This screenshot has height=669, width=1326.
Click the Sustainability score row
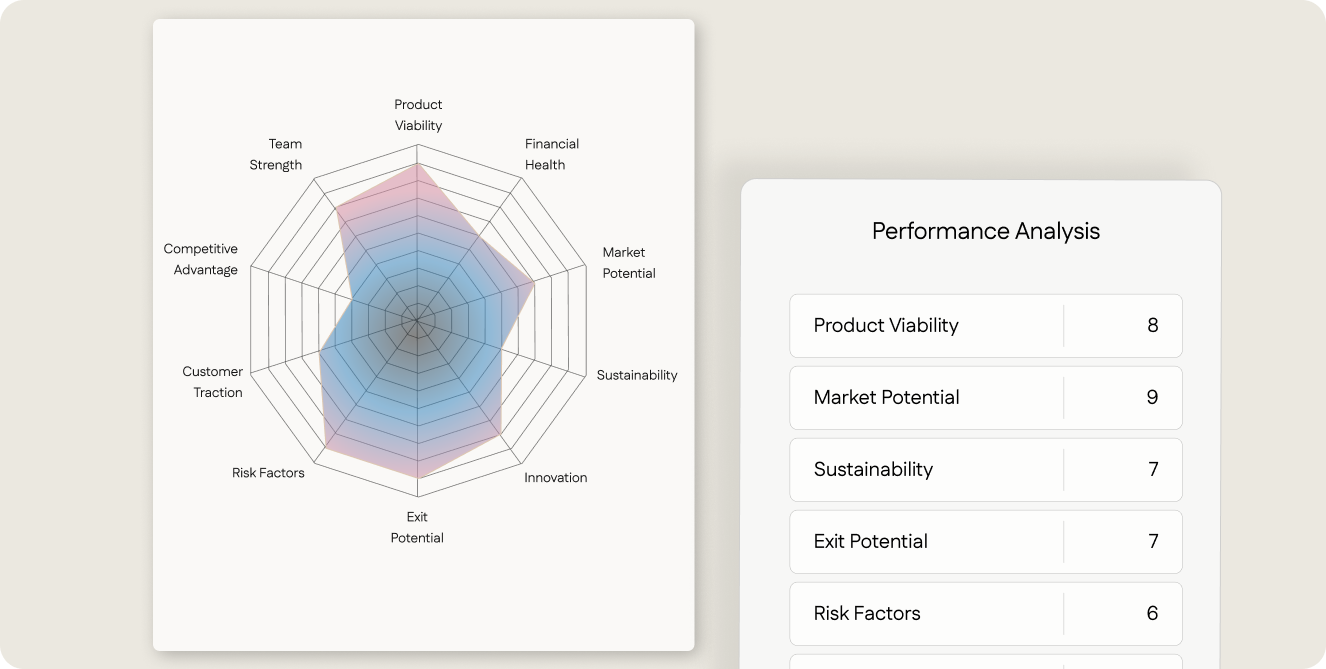pos(985,469)
